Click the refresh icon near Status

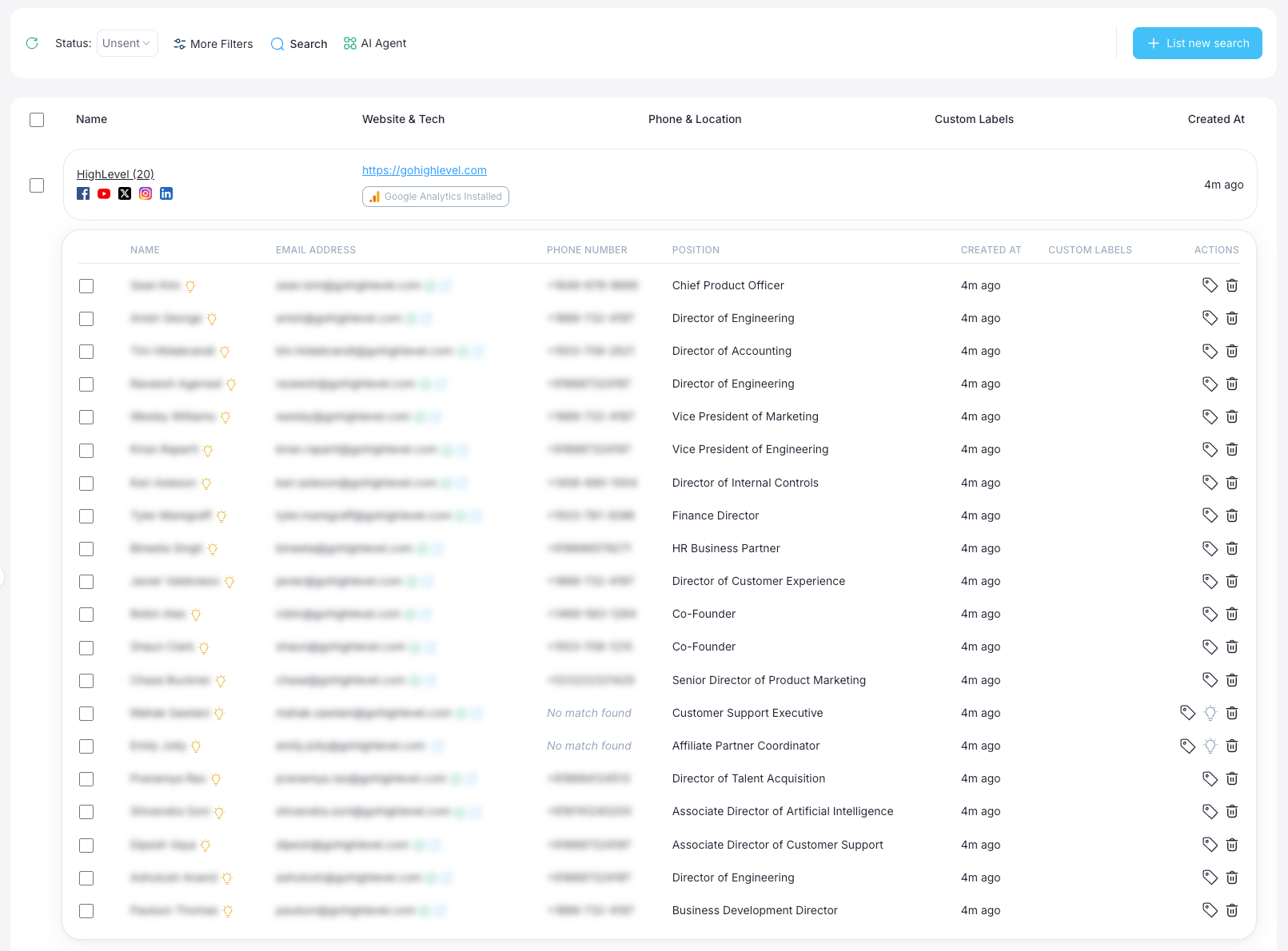[32, 43]
